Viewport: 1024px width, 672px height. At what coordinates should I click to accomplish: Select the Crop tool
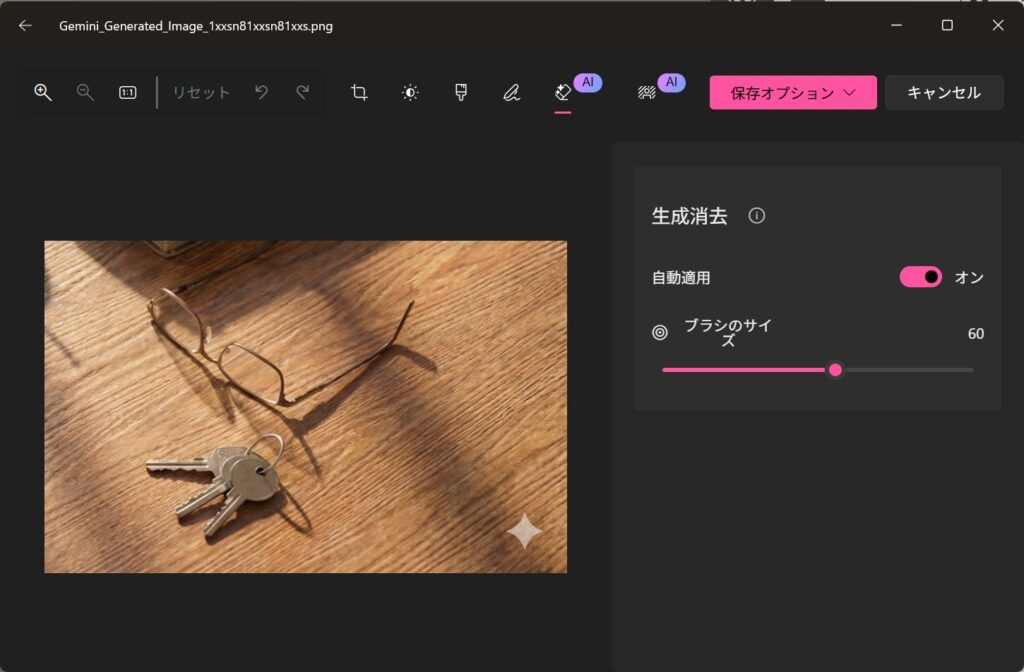click(x=359, y=92)
